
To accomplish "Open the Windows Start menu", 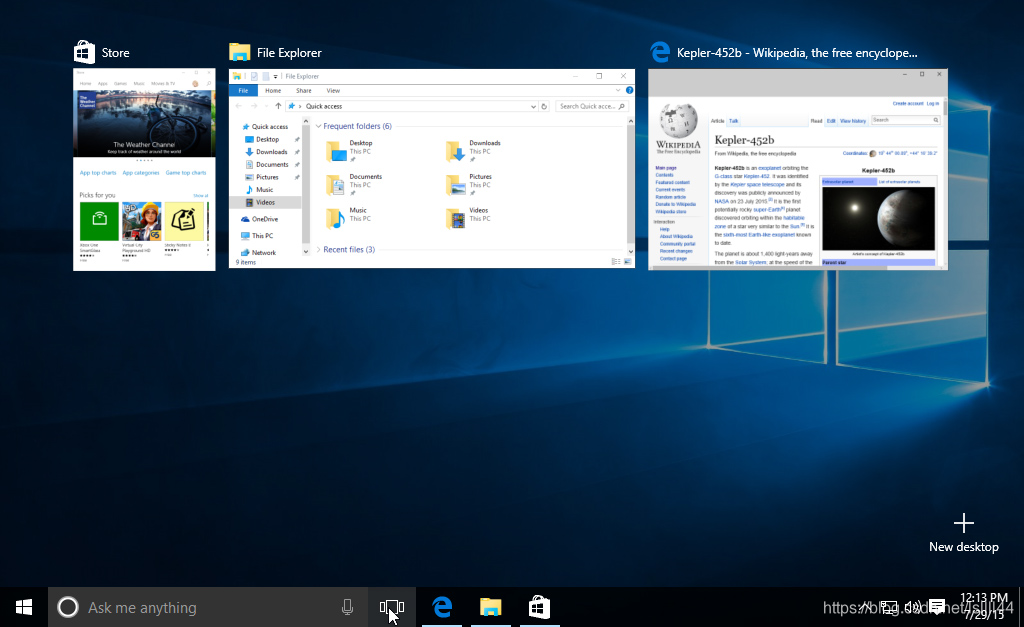I will point(24,607).
